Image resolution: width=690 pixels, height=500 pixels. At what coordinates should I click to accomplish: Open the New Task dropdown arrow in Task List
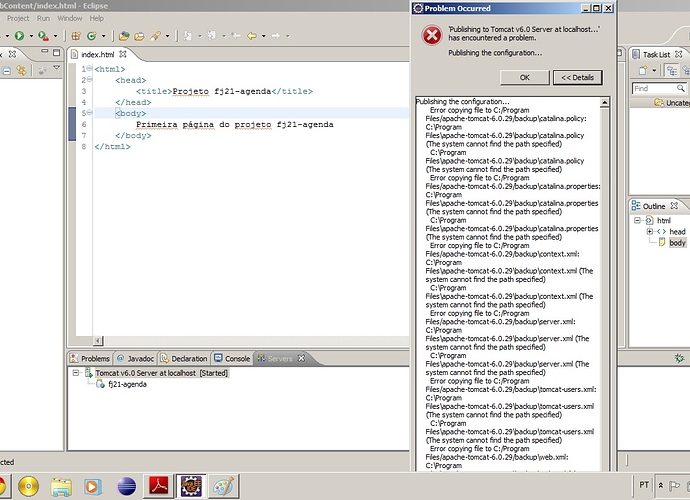point(654,70)
